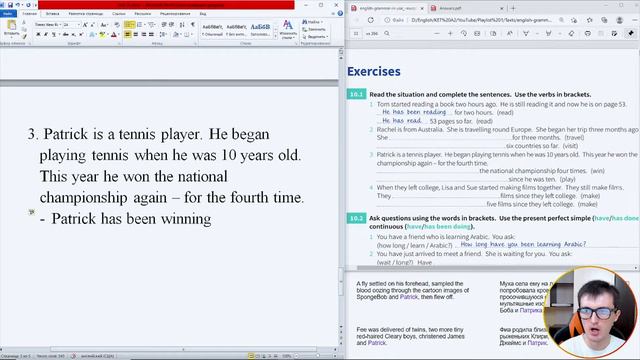This screenshot has width=640, height=360.
Task: Apply the Heading 1 style sample
Action: tap(260, 30)
